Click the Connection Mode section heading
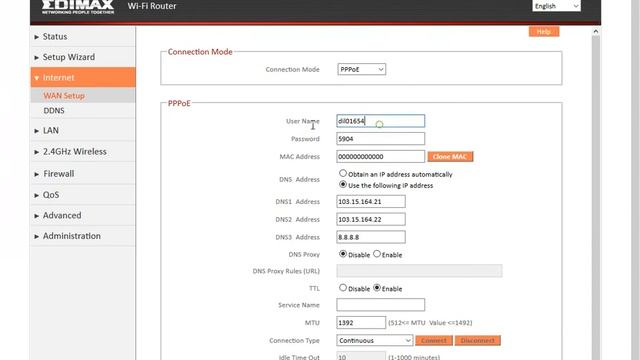This screenshot has height=360, width=640. (200, 52)
